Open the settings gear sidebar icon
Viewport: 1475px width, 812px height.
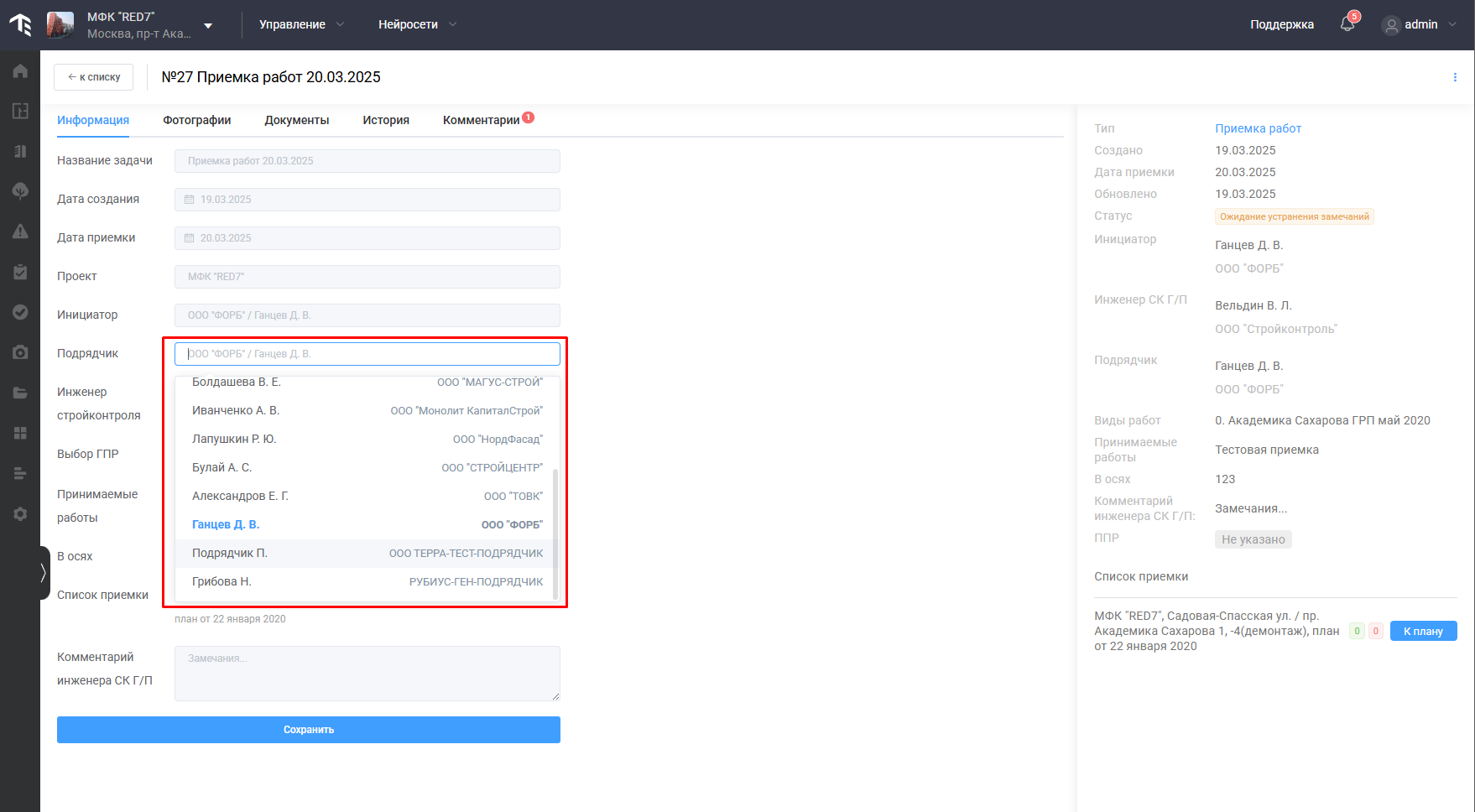click(20, 513)
